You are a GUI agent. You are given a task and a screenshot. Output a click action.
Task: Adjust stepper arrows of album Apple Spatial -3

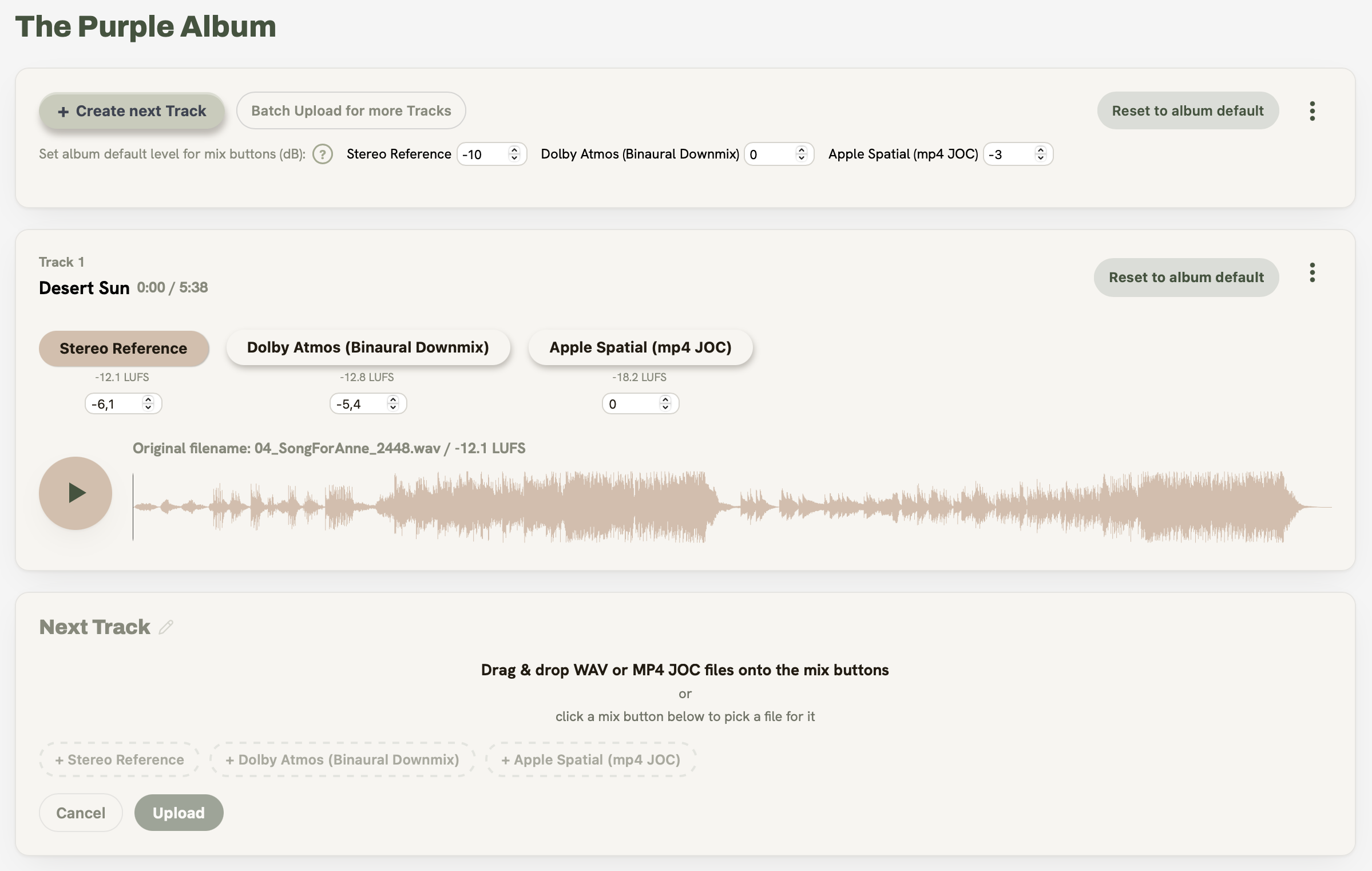pos(1040,154)
